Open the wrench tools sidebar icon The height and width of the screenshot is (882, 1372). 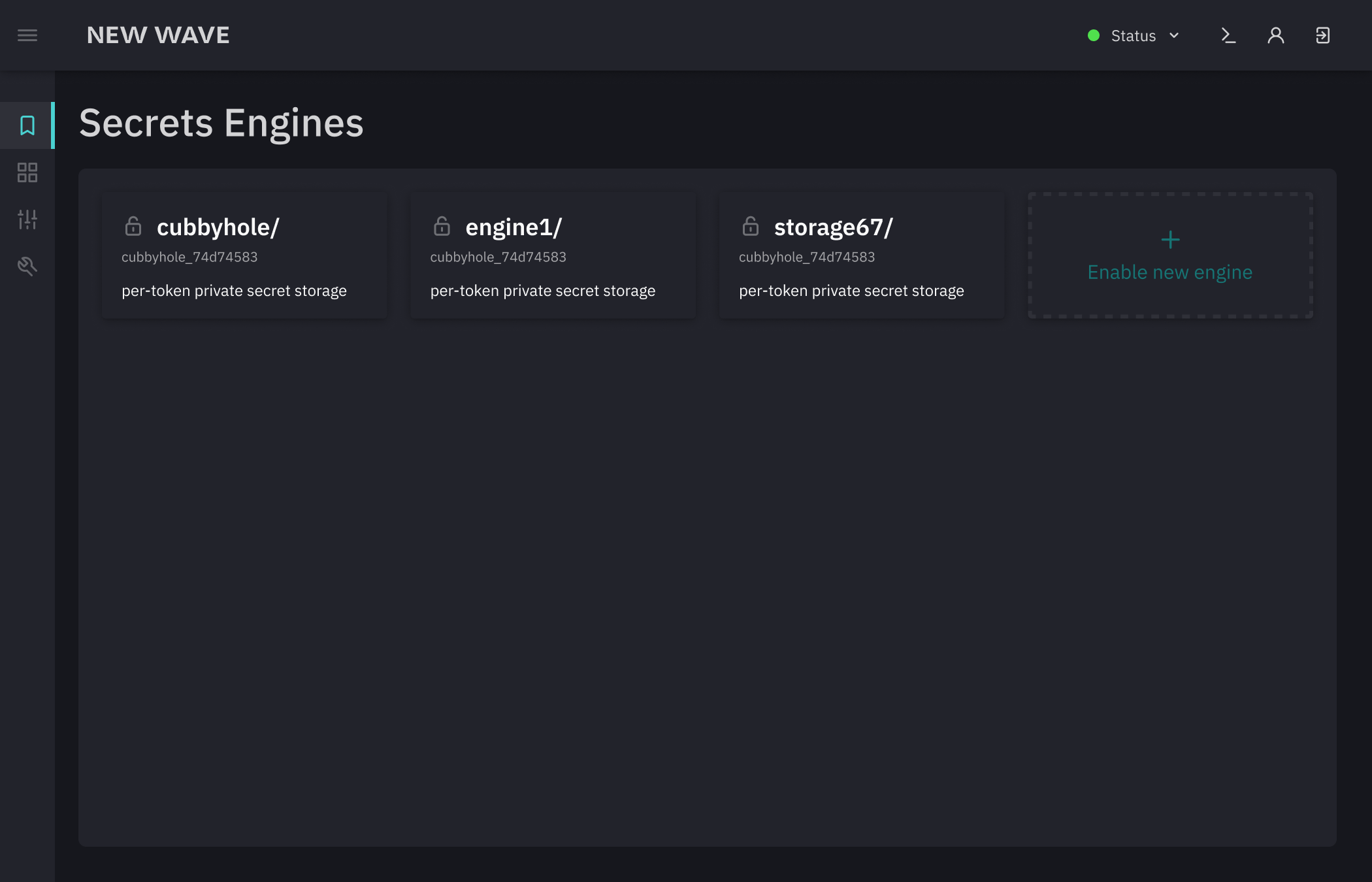pos(27,266)
